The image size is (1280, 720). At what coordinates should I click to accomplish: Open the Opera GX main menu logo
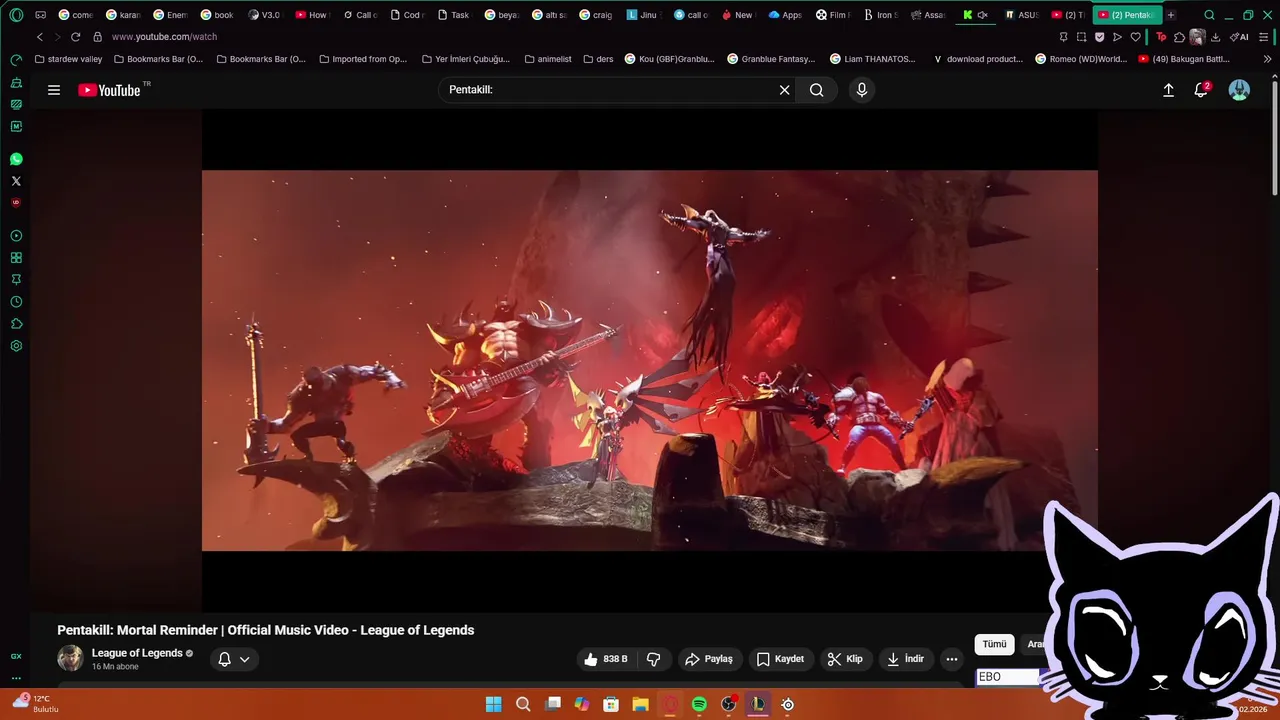tap(16, 15)
